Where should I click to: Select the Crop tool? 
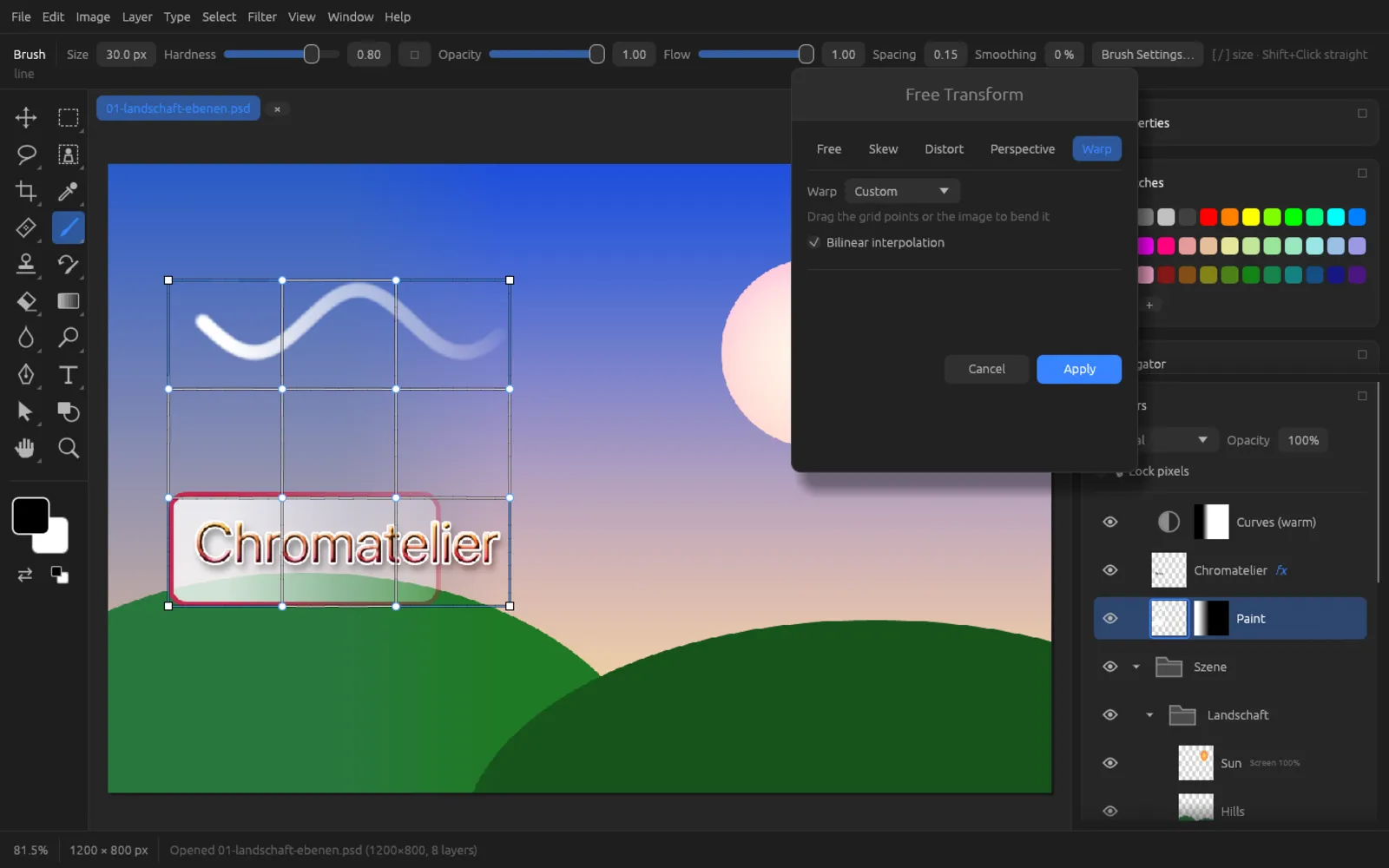[x=26, y=191]
